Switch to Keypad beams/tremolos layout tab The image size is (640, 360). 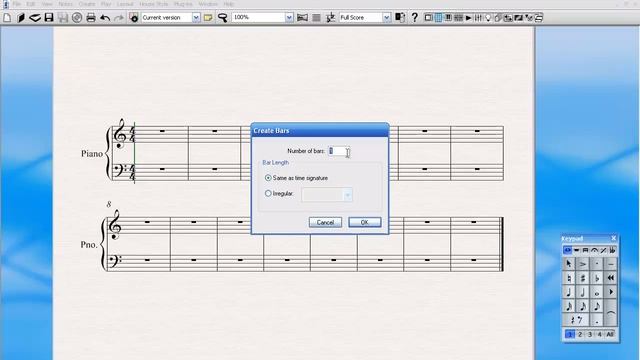pyautogui.click(x=585, y=250)
